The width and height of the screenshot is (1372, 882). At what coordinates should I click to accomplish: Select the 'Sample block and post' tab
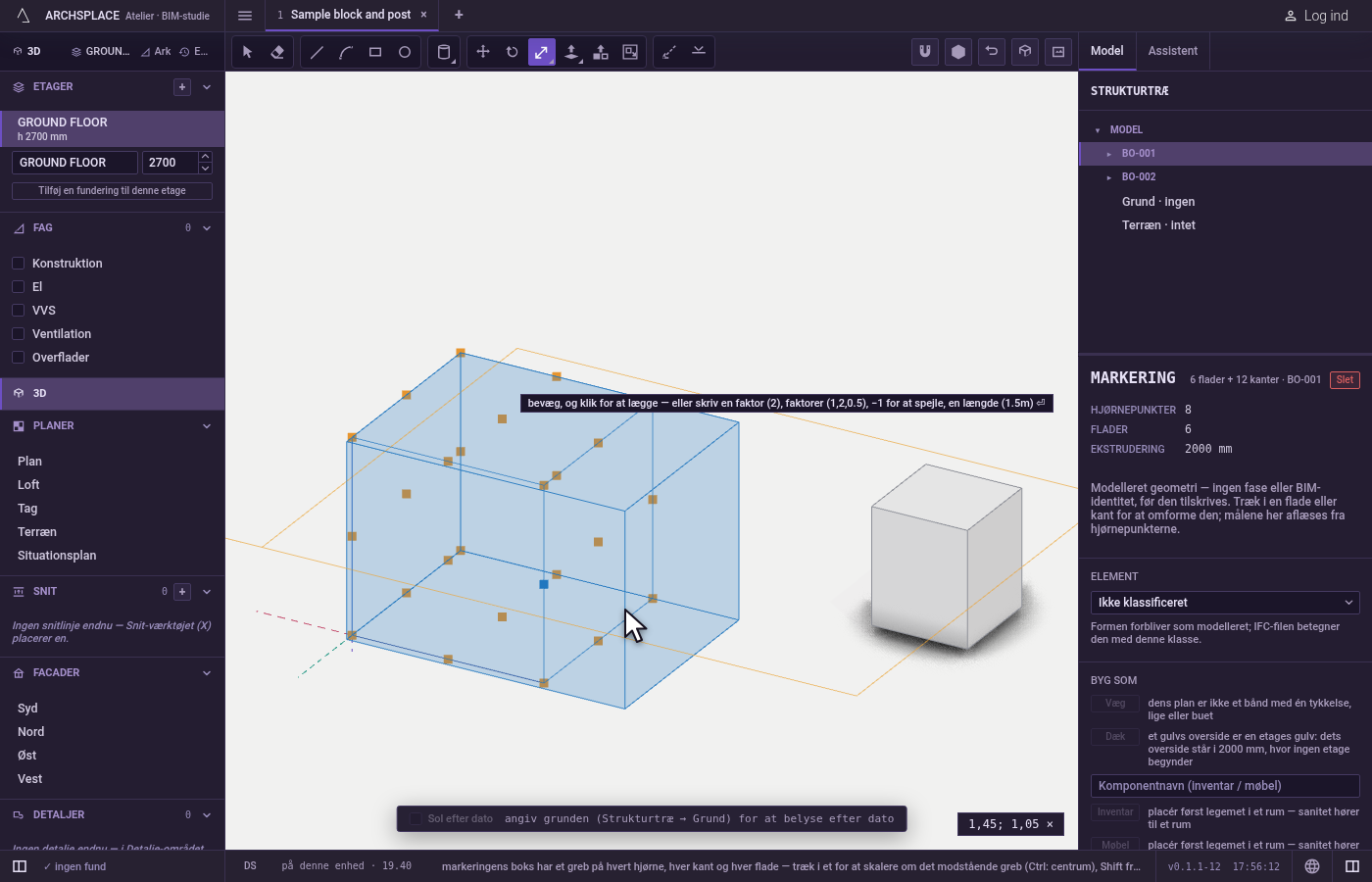click(x=351, y=15)
